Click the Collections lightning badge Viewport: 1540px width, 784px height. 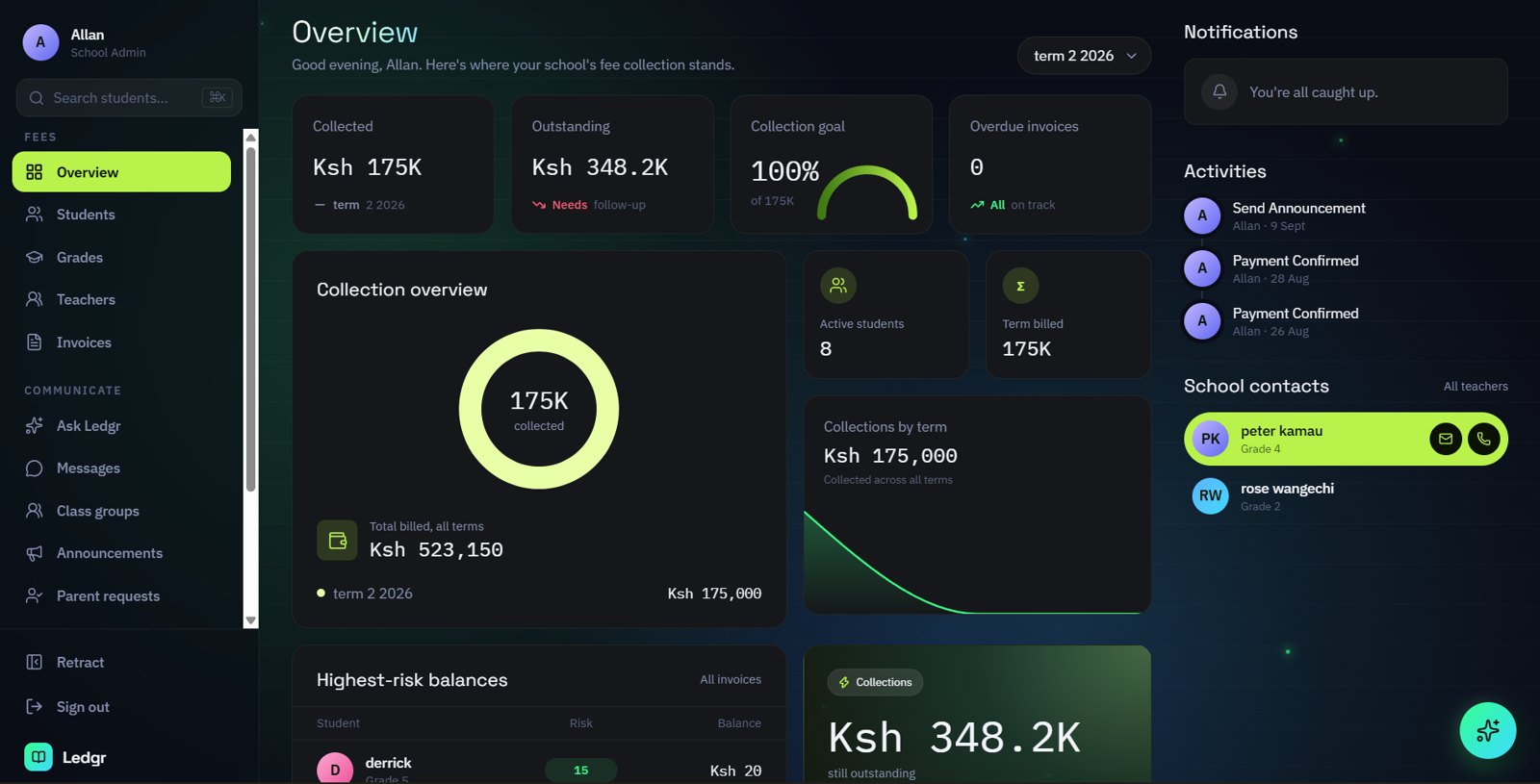click(x=875, y=682)
